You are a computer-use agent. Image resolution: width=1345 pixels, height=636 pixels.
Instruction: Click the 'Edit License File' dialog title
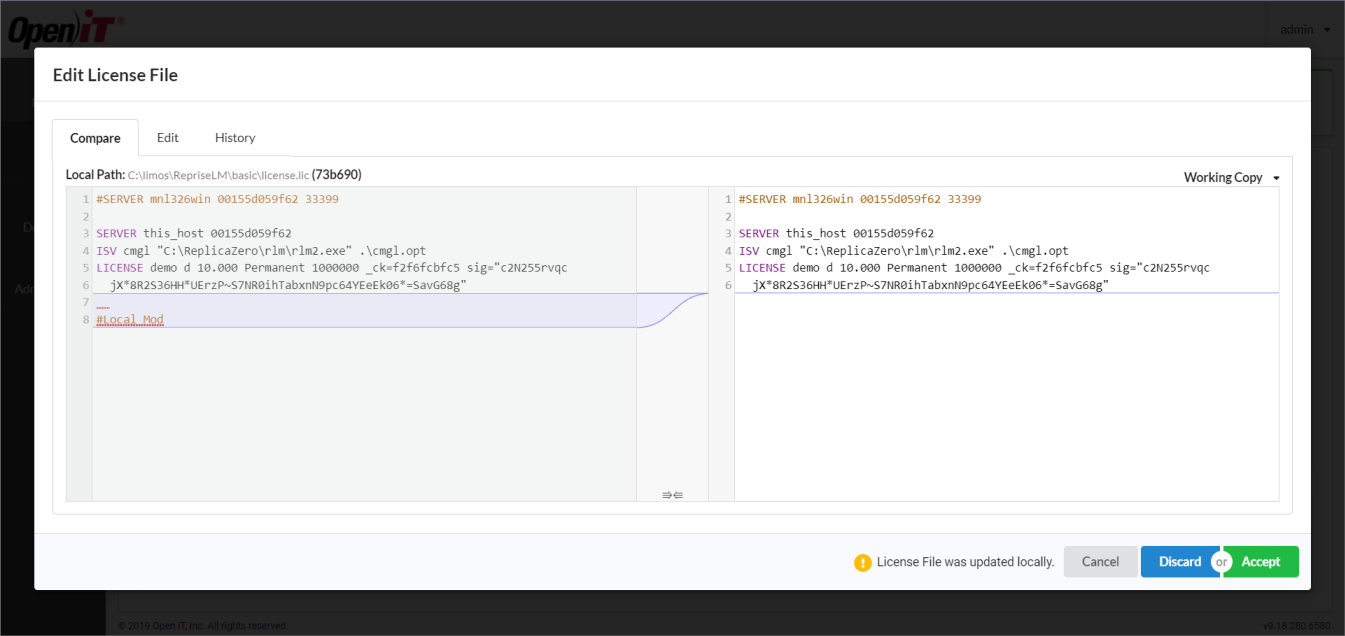(115, 75)
